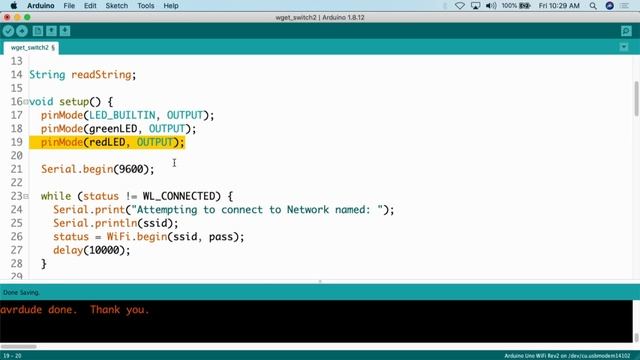The image size is (640, 360).
Task: Click the 'Serial.begin(9600);' line
Action: tap(98, 169)
